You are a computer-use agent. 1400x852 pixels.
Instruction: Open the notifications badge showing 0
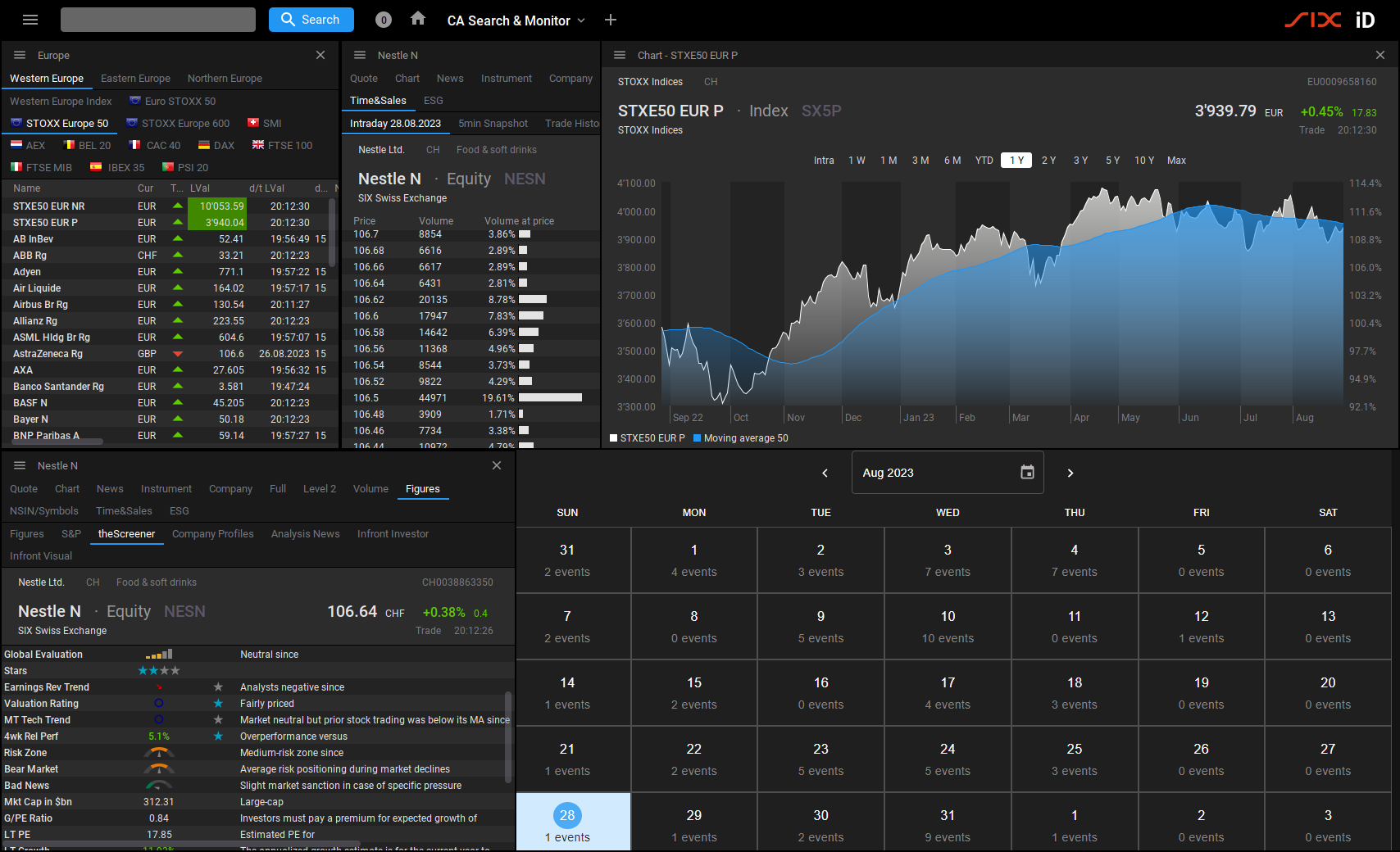[383, 20]
